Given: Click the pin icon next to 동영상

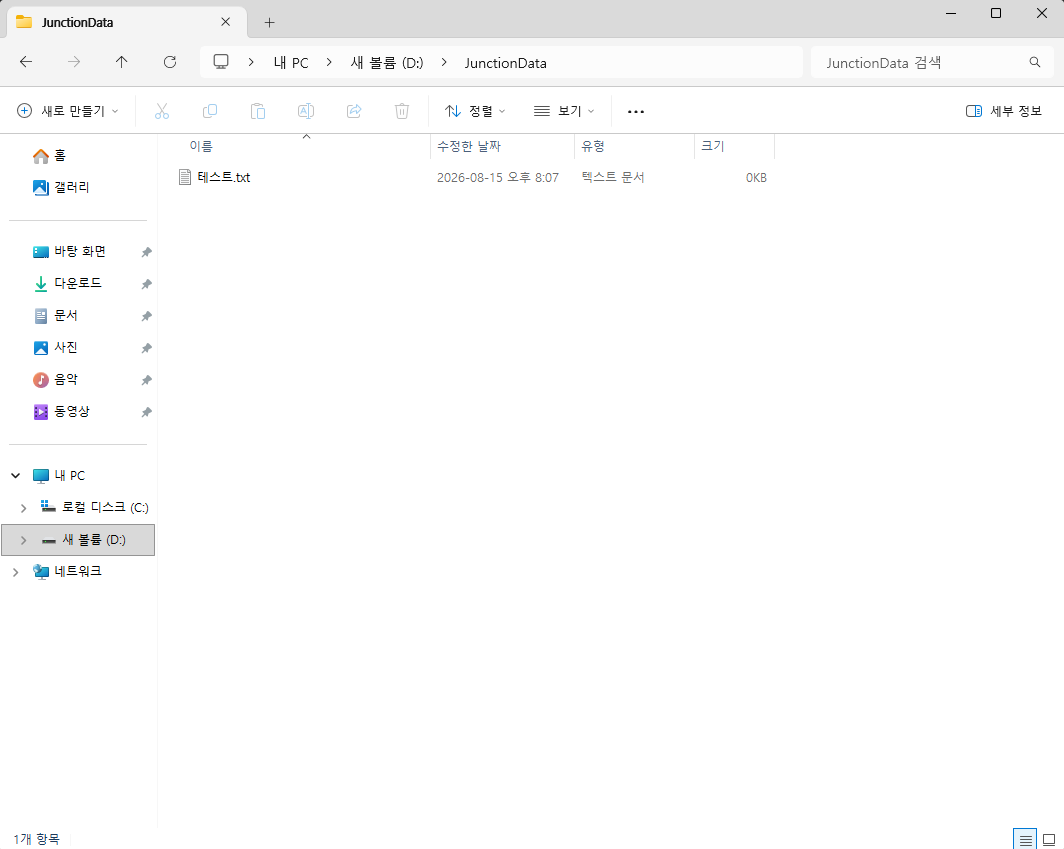Looking at the screenshot, I should [146, 412].
